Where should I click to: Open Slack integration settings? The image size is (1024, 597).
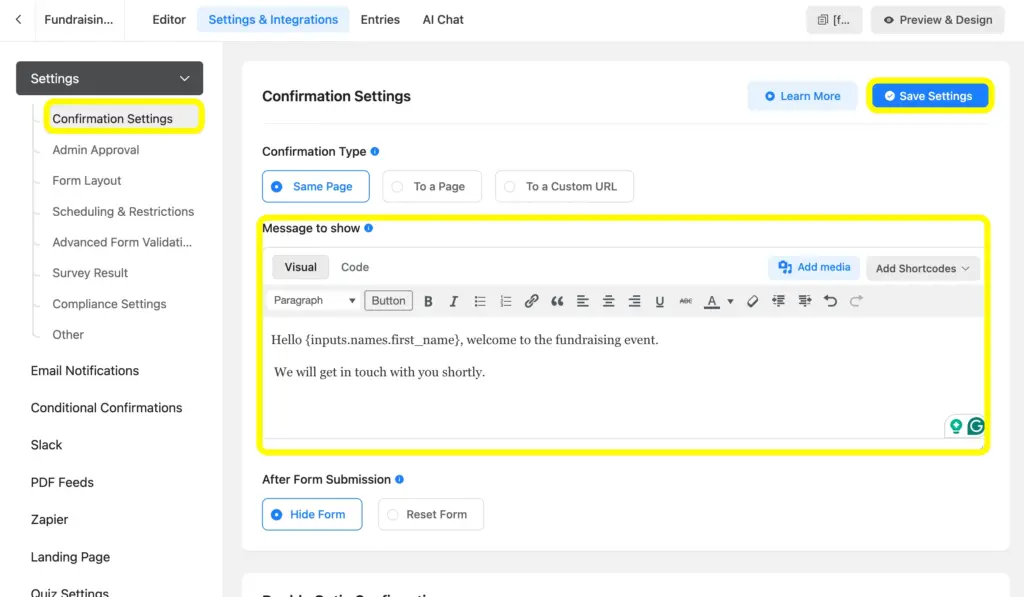46,445
